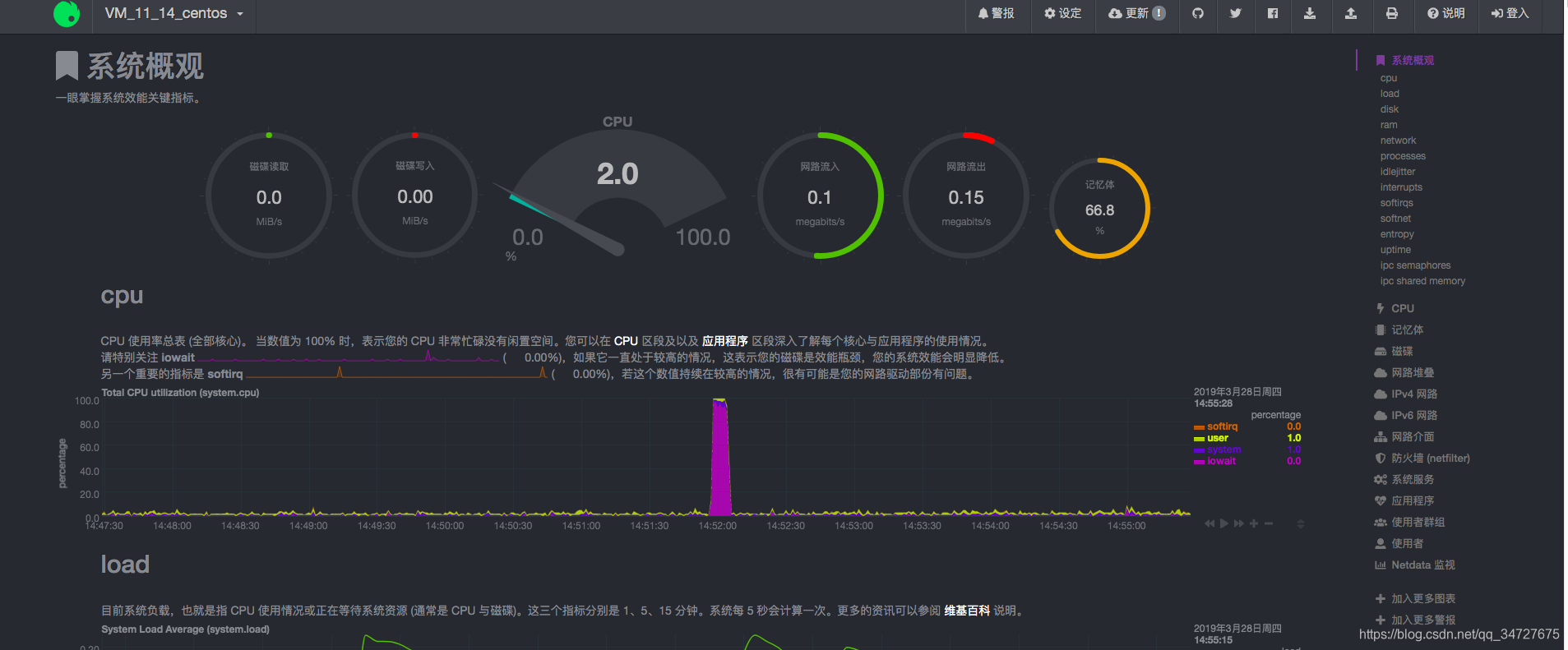Viewport: 1568px width, 650px height.
Task: Open the 网路介面 sidebar section
Action: pyautogui.click(x=1404, y=437)
